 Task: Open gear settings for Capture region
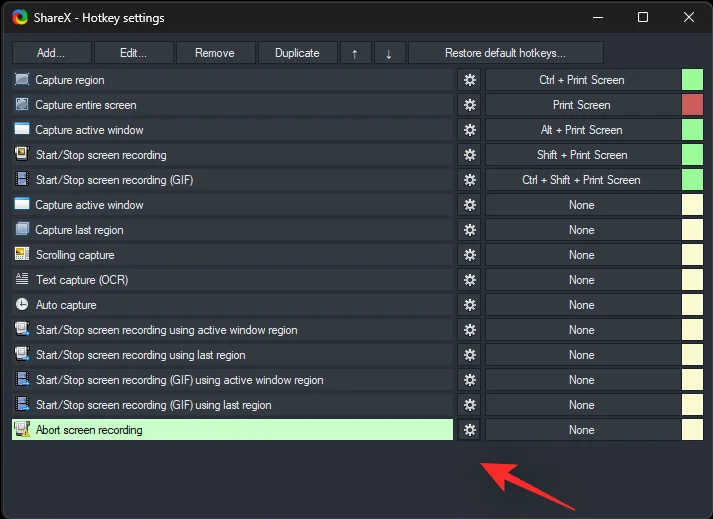point(469,80)
